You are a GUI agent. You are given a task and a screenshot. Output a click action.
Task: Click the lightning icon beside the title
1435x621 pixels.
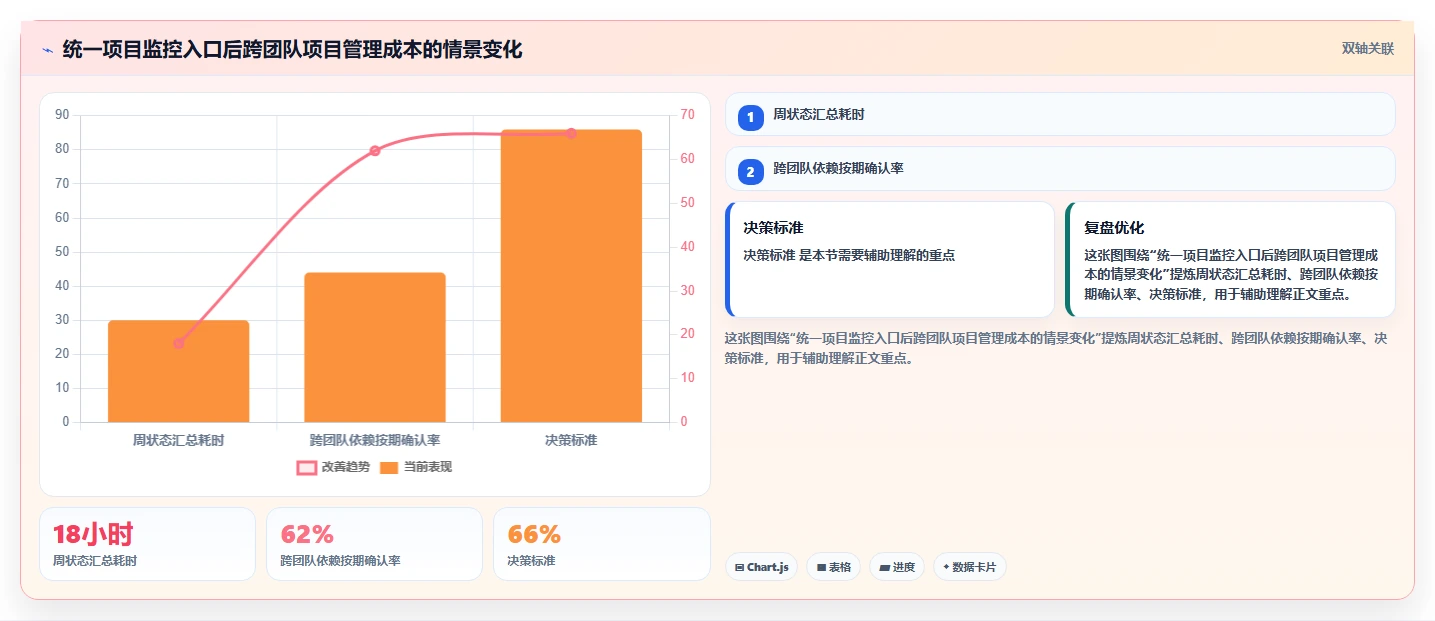47,50
